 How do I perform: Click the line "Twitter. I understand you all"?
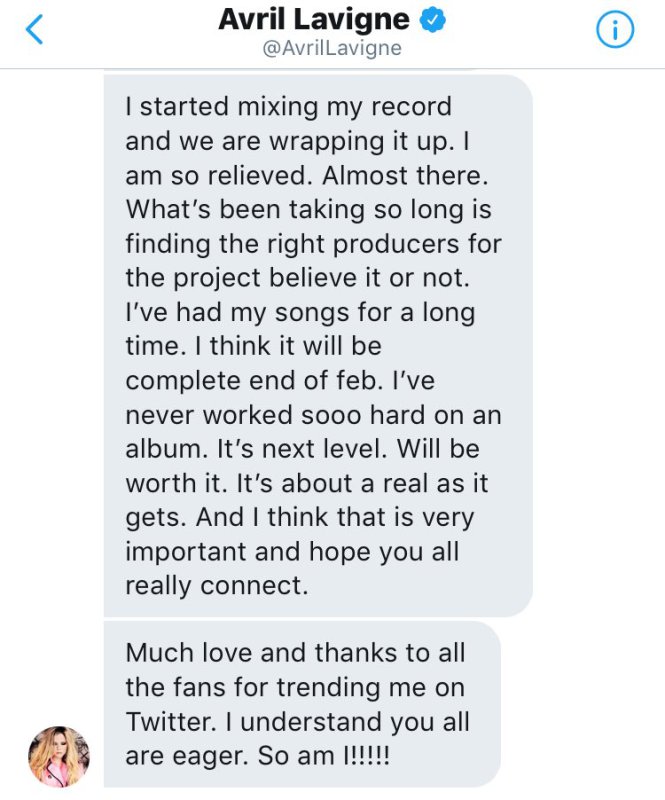click(297, 722)
